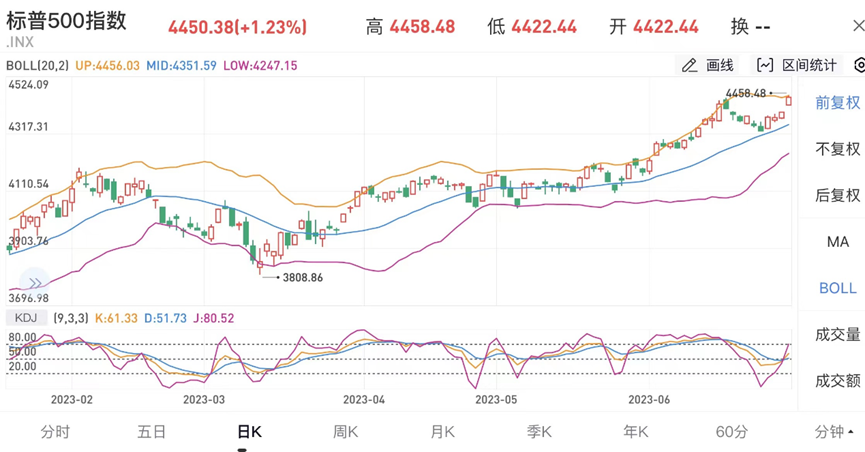Switch main indicator to MA
Screen dimensions: 865x452
837,242
